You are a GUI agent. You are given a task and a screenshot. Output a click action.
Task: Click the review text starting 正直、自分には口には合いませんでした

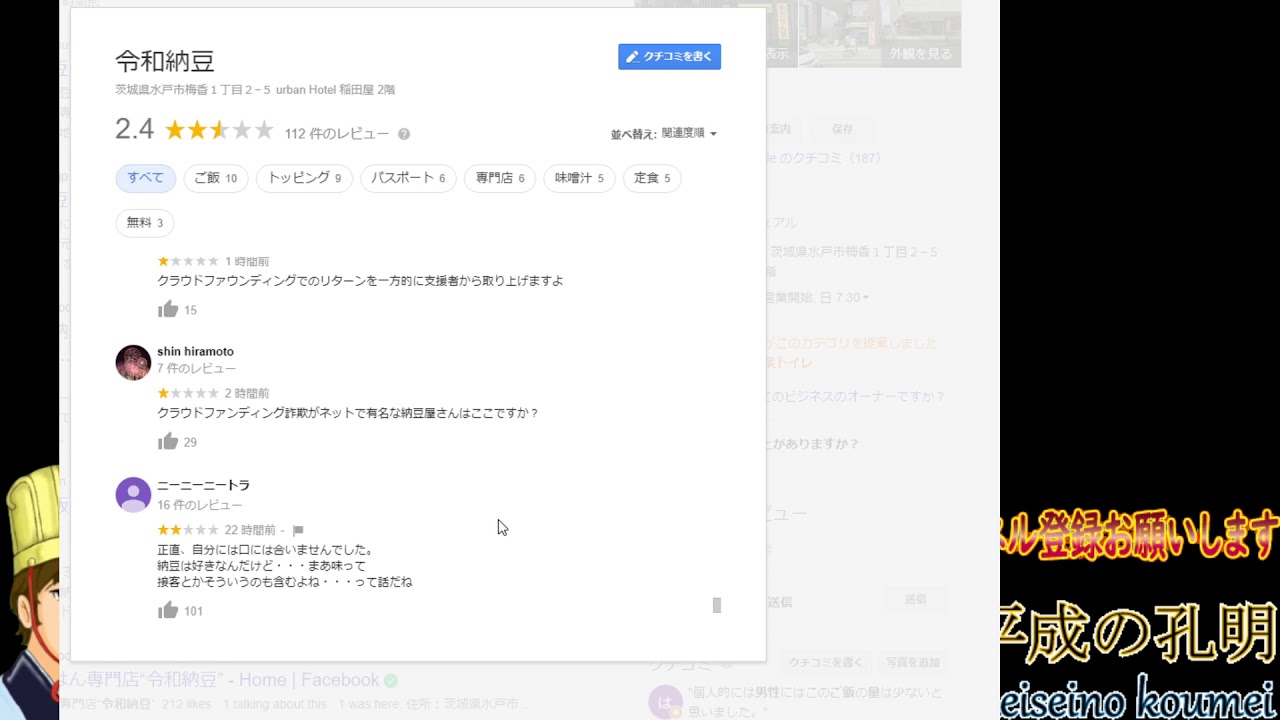(x=265, y=550)
